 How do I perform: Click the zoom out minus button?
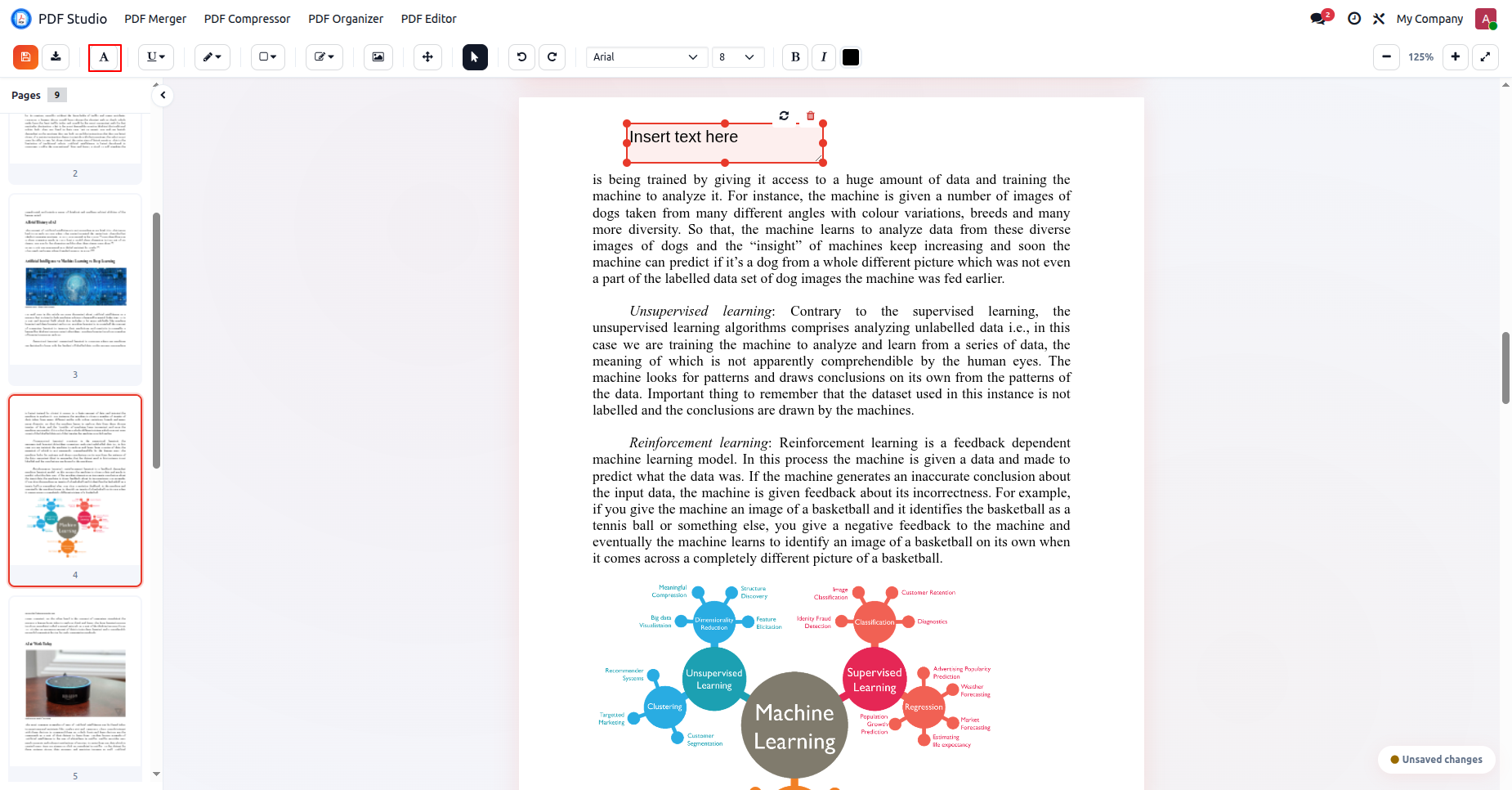pyautogui.click(x=1386, y=57)
